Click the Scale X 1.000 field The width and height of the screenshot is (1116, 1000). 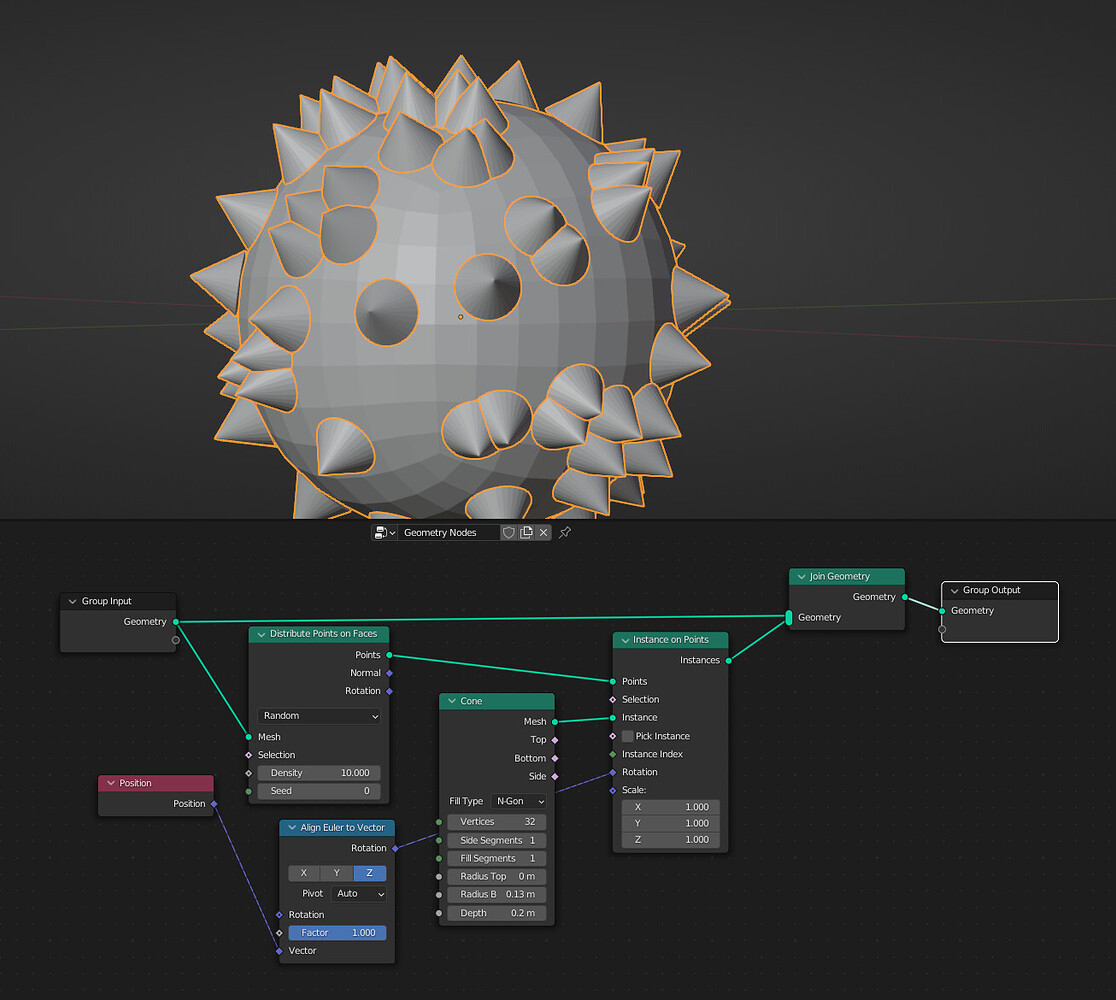pyautogui.click(x=670, y=807)
